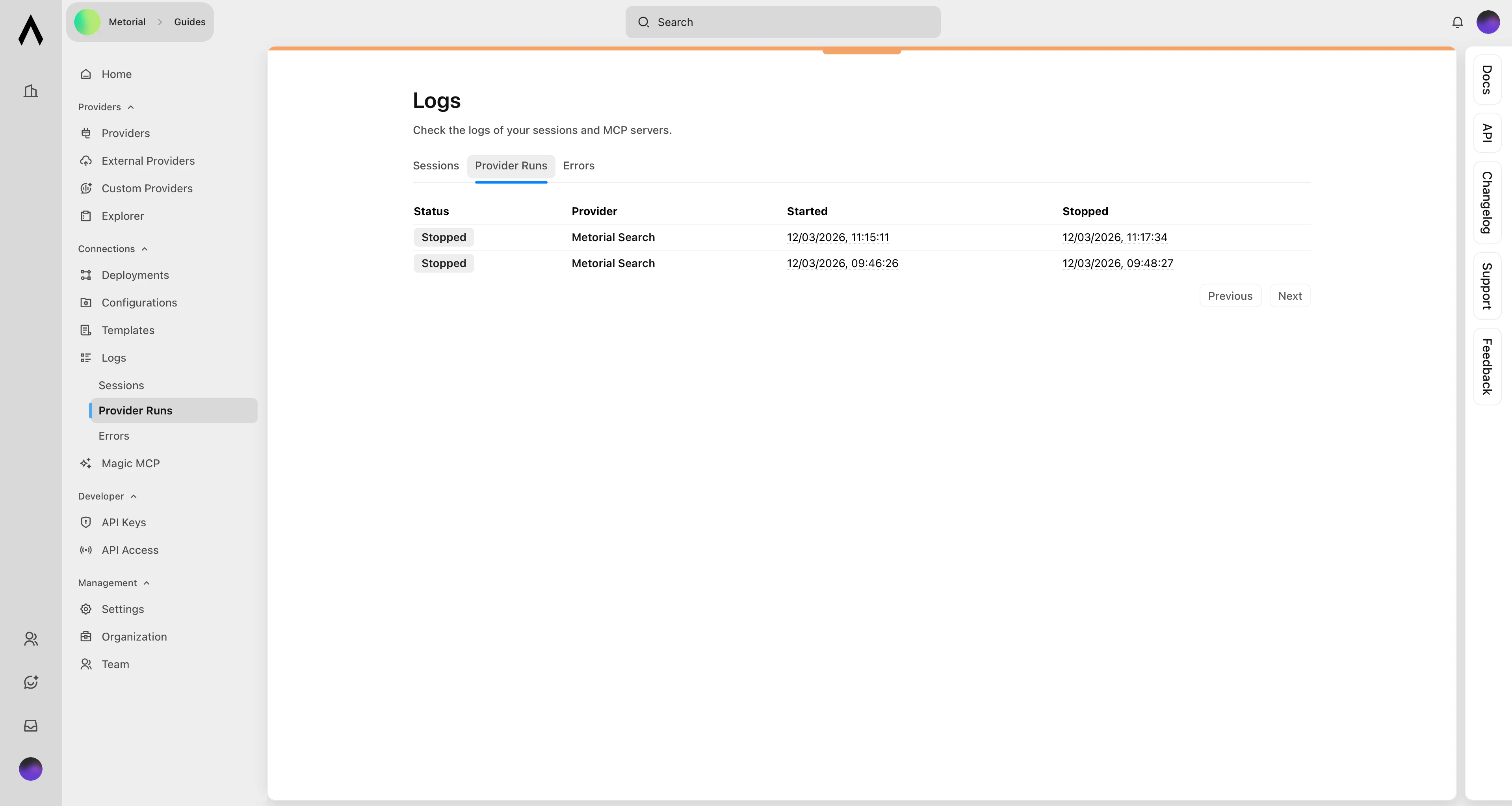Click the Metorial logo at top left

(x=30, y=30)
